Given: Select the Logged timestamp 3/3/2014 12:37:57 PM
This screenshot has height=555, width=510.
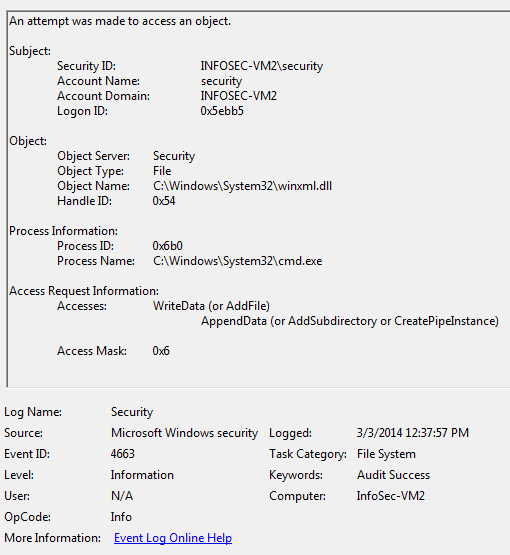Looking at the screenshot, I should (413, 433).
